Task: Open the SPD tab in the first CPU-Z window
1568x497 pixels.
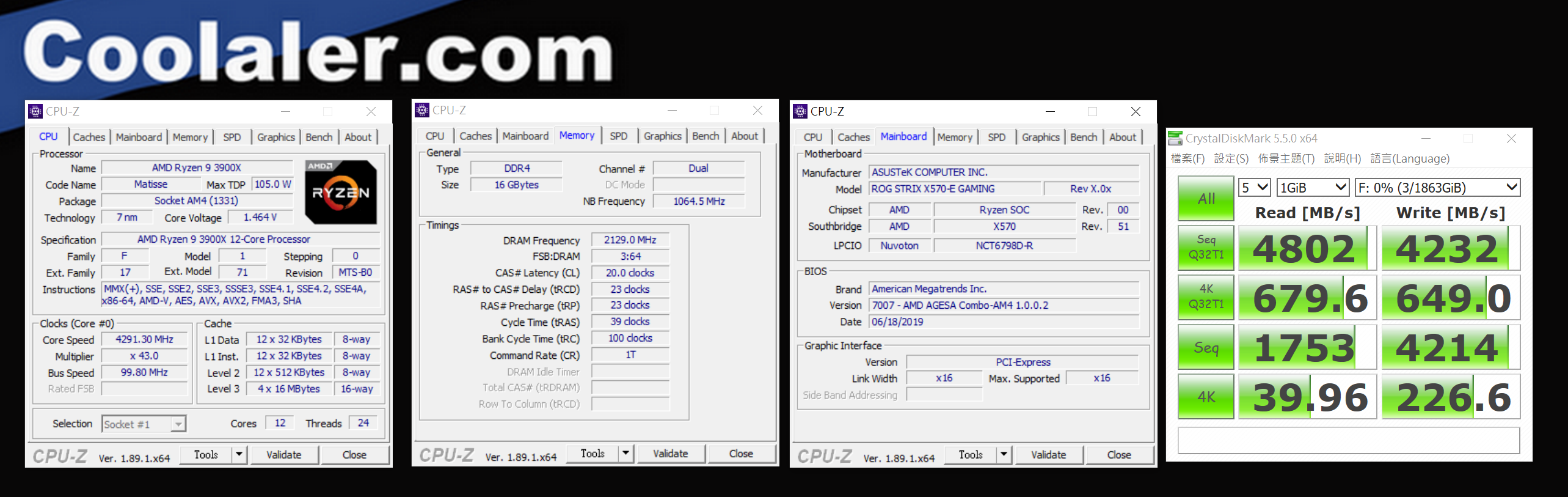Action: pos(232,137)
